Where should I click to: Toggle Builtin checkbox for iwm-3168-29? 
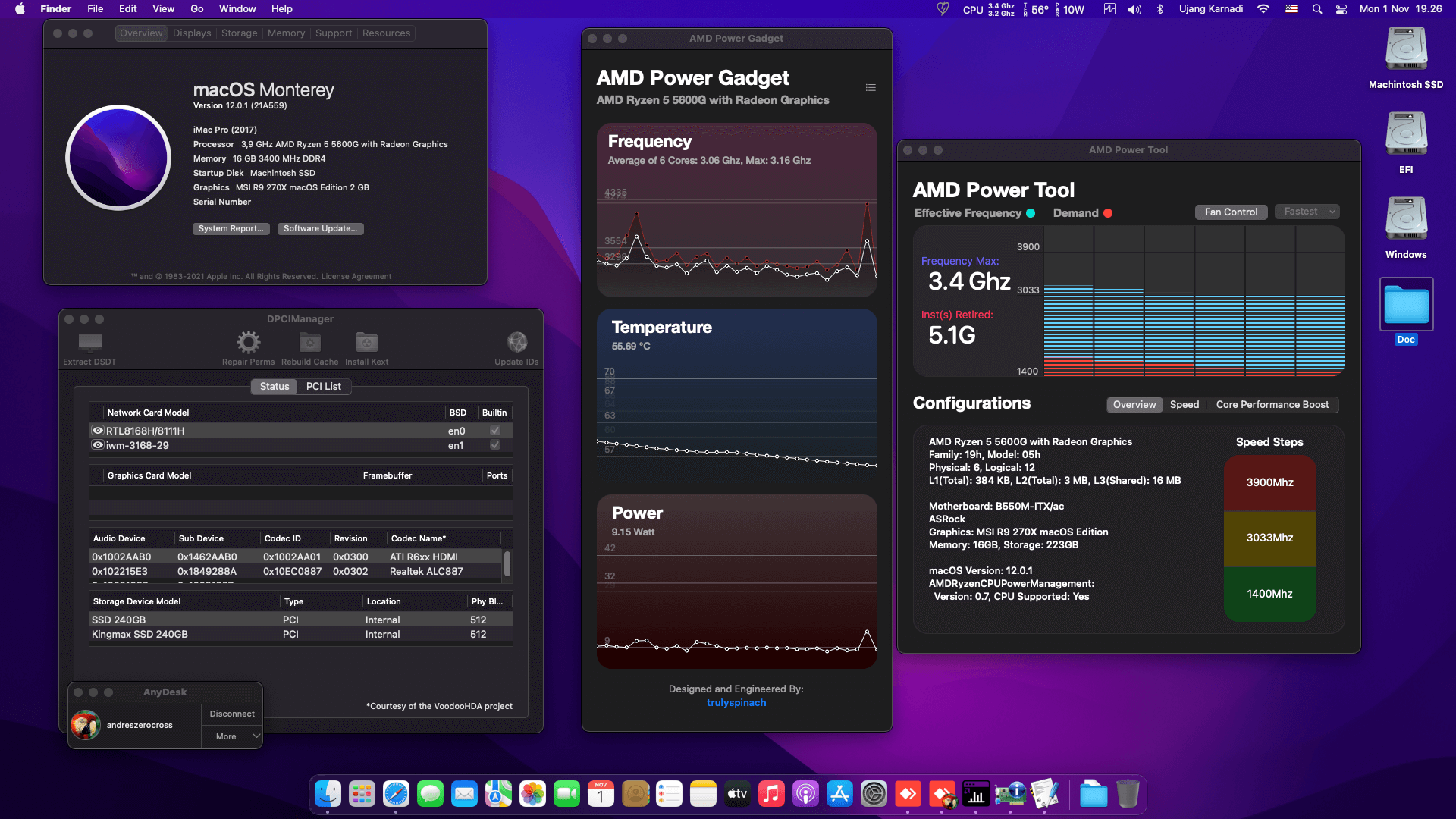(x=495, y=445)
